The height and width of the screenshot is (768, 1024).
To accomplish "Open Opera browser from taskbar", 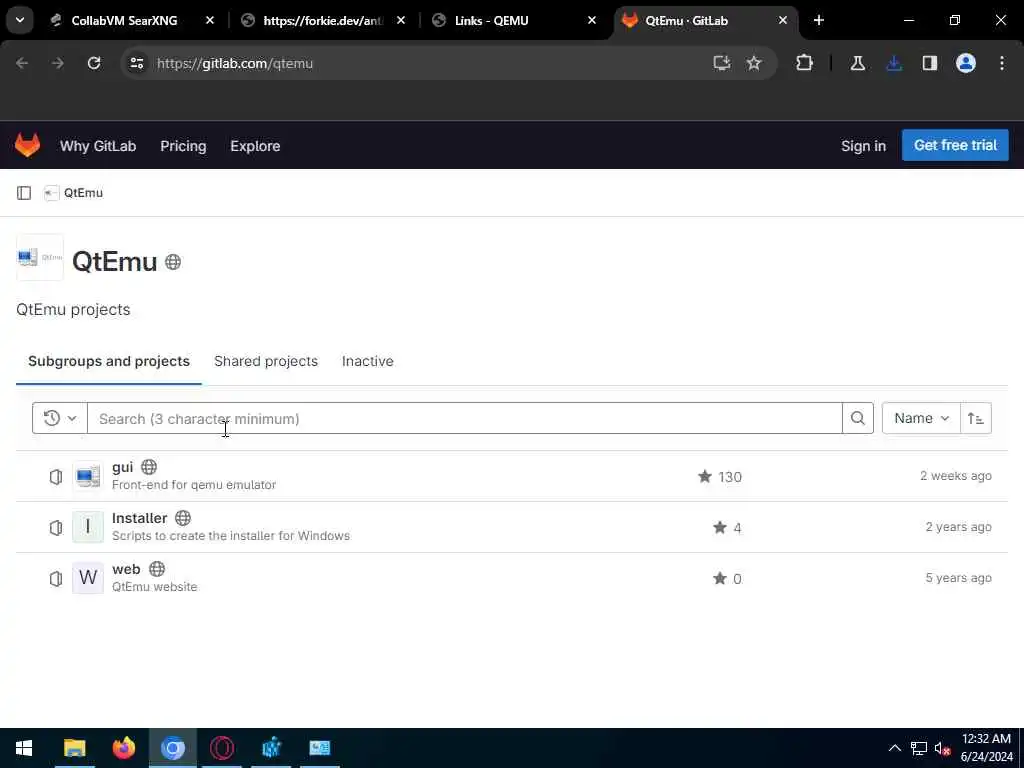I will [222, 748].
